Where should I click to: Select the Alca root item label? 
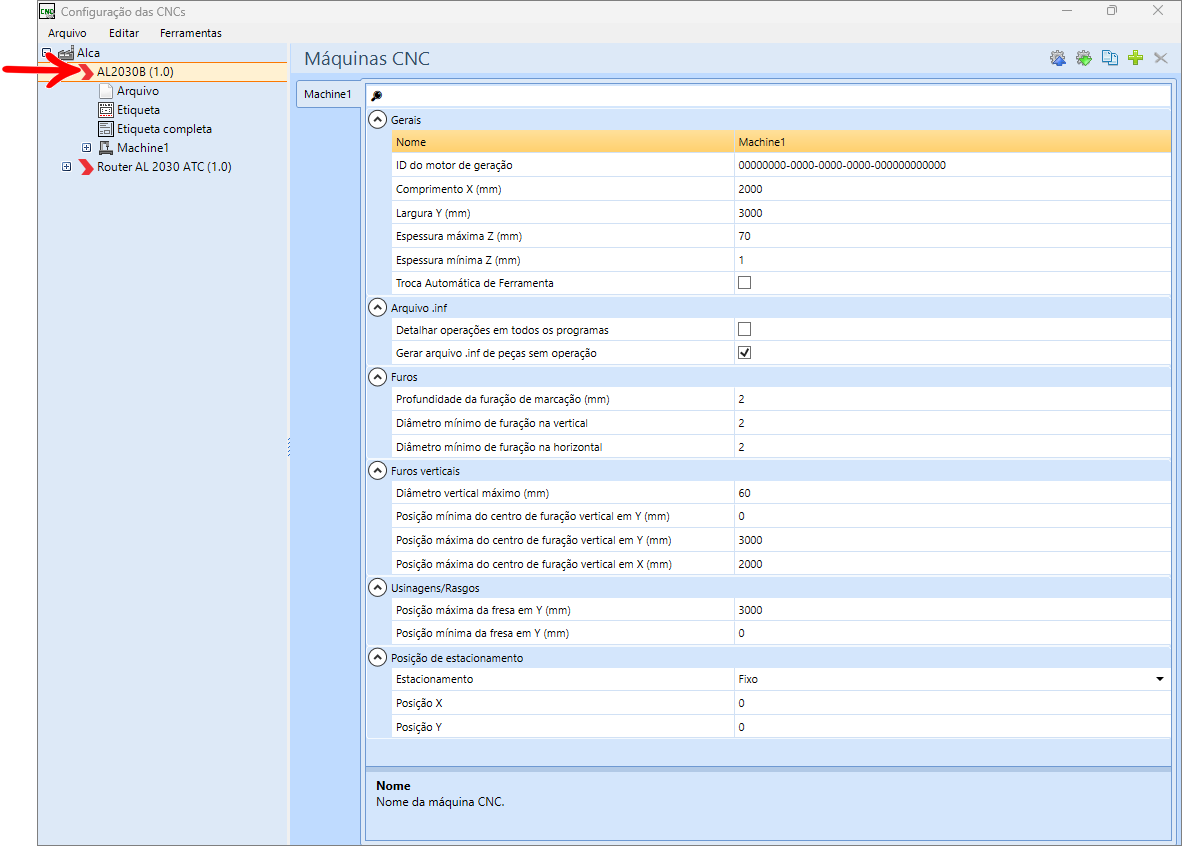point(89,53)
